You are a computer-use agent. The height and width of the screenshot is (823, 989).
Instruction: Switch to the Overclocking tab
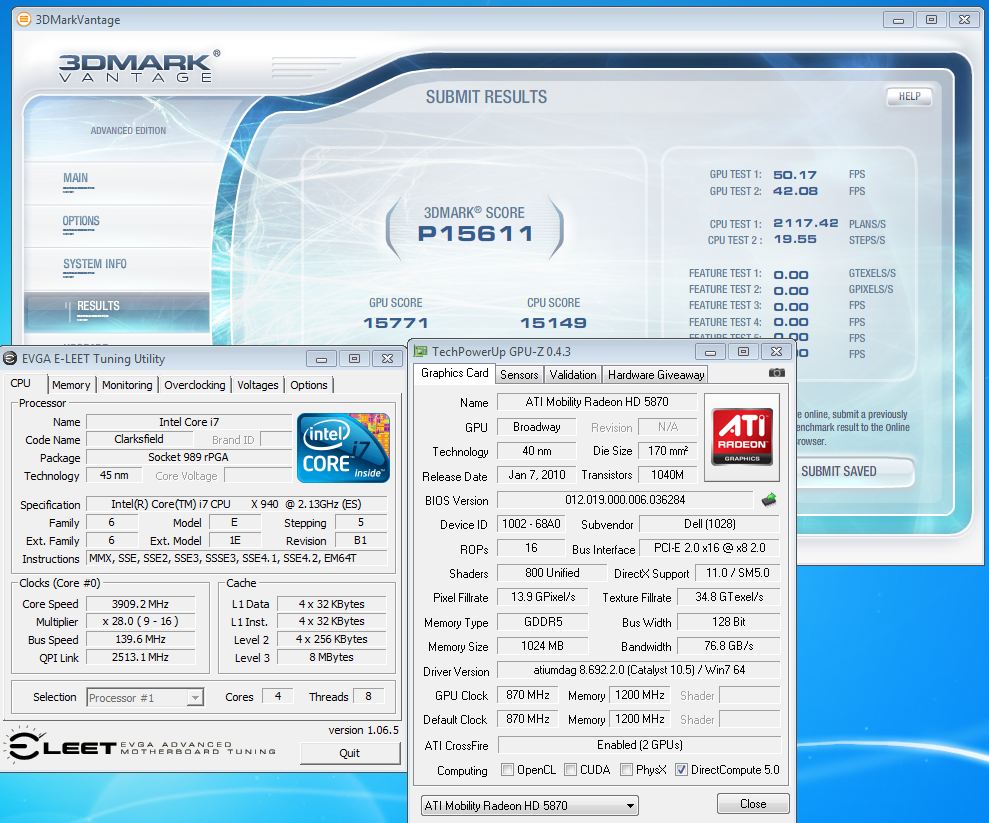pyautogui.click(x=194, y=385)
